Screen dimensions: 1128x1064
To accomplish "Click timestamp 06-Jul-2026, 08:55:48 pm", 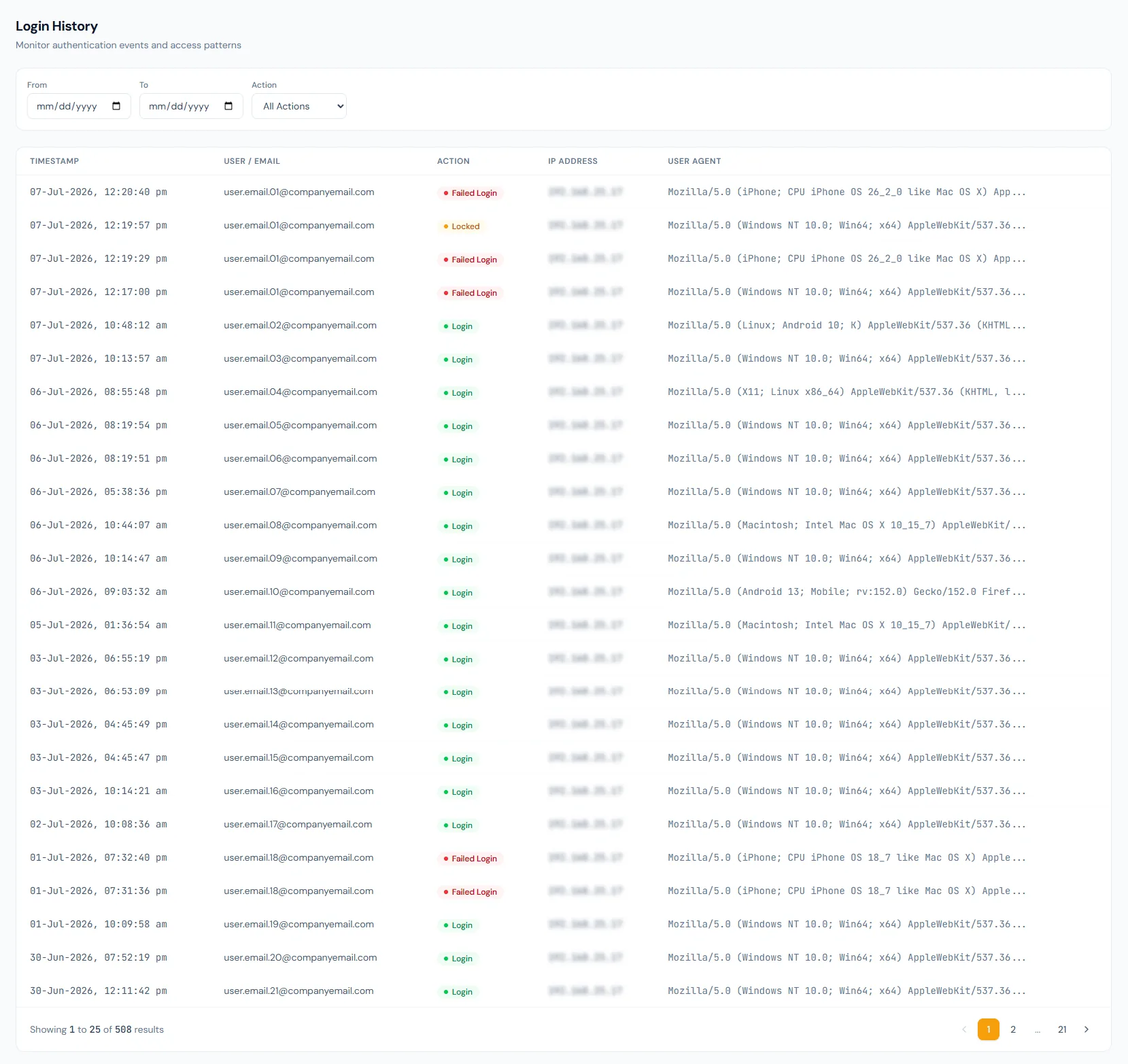I will click(x=99, y=392).
